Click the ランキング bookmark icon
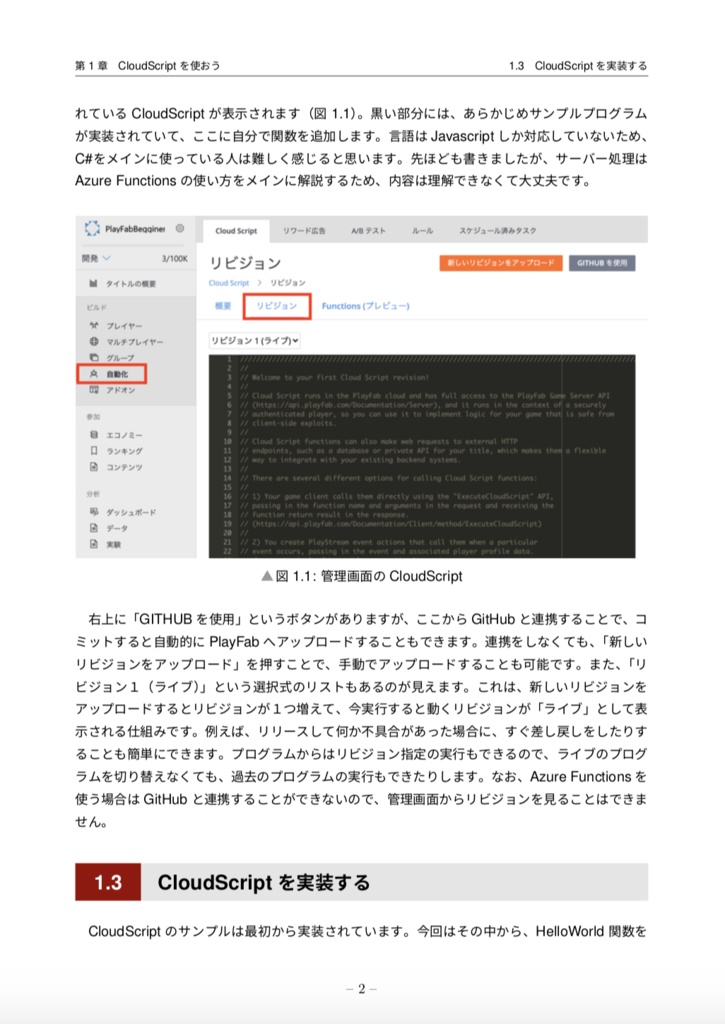Viewport: 725px width, 1024px height. click(93, 451)
